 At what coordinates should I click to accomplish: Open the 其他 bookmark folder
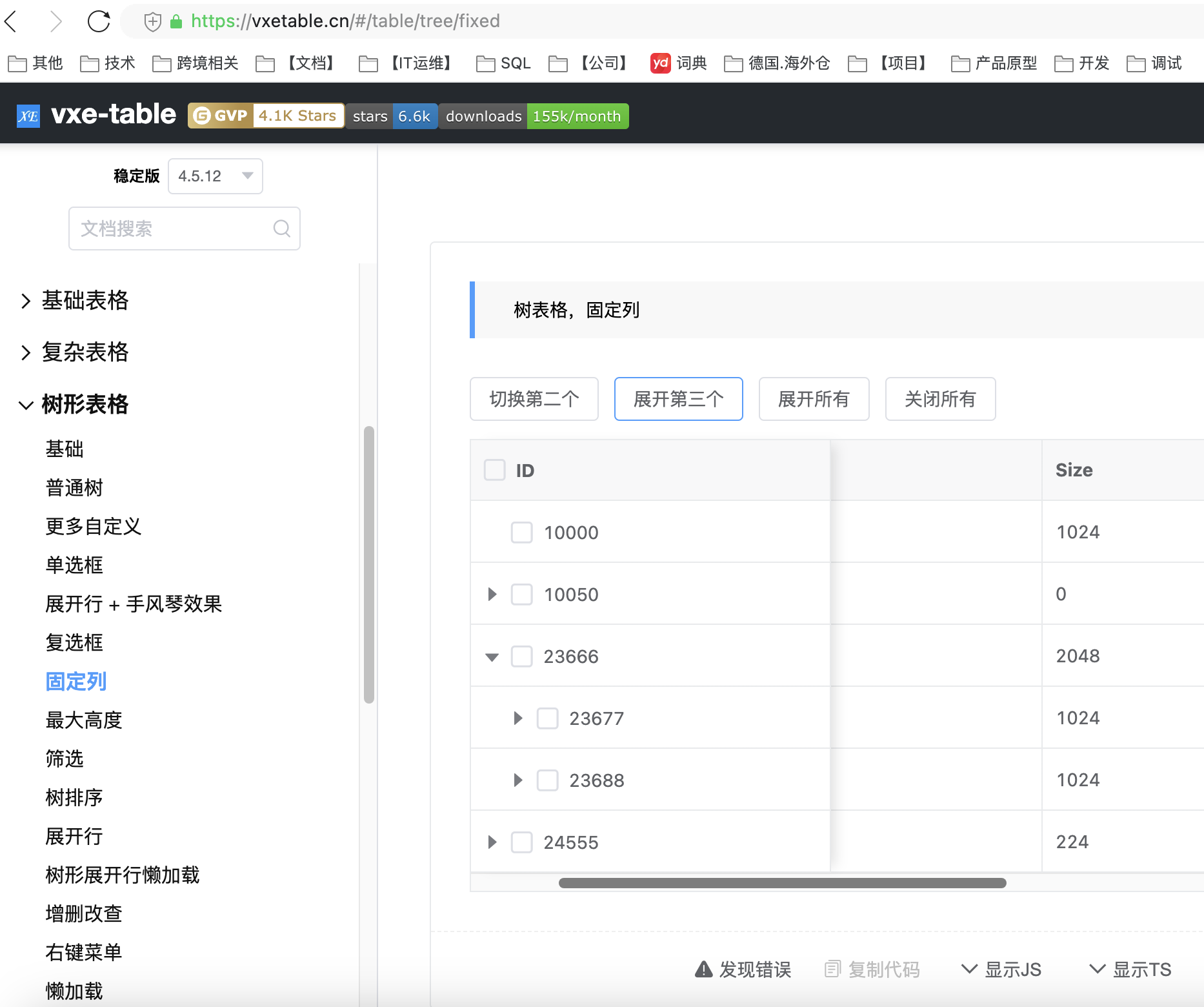click(35, 63)
